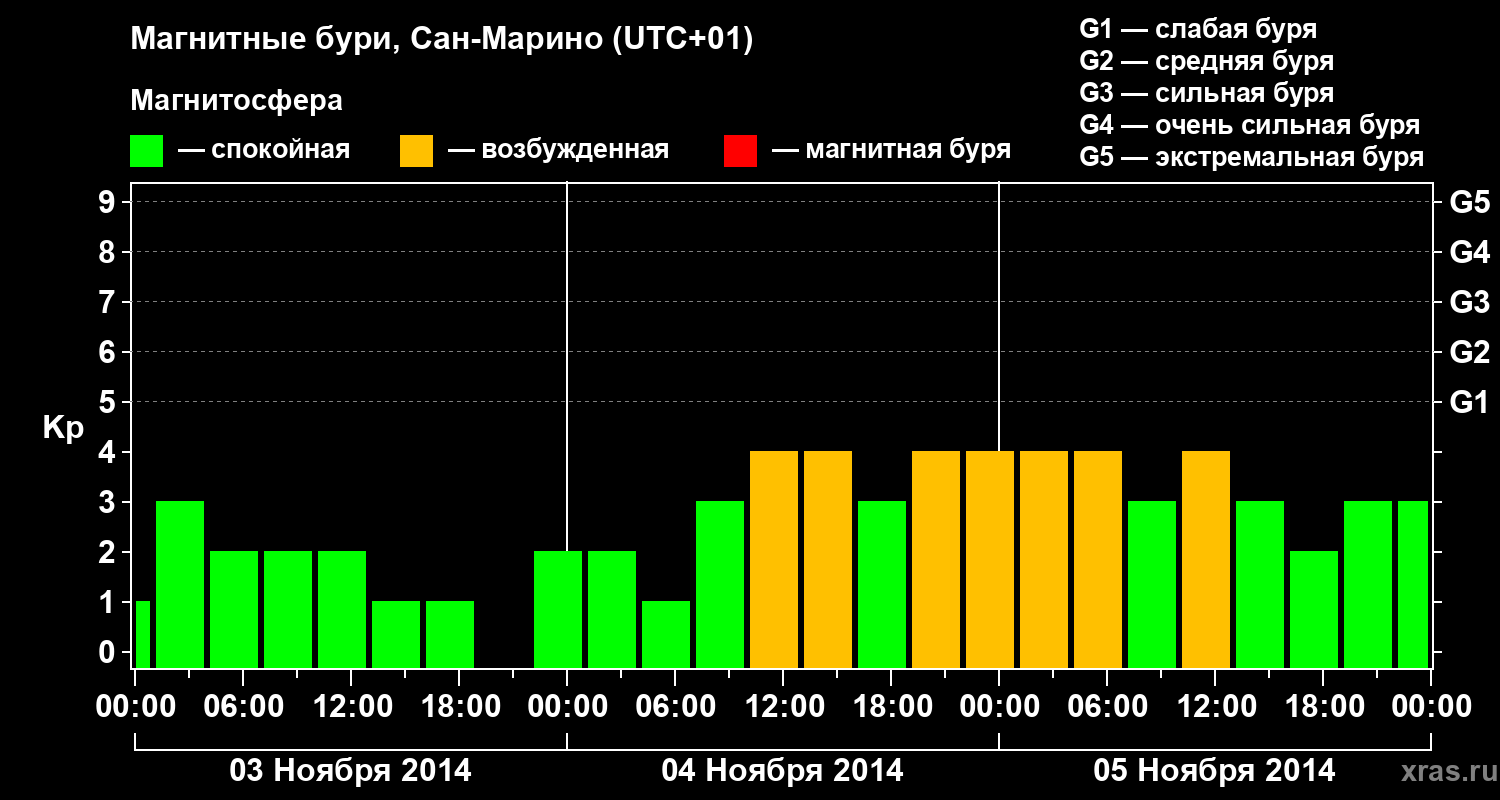Viewport: 1500px width, 800px height.
Task: Click the 'G3' label on the right axis
Action: [1469, 302]
